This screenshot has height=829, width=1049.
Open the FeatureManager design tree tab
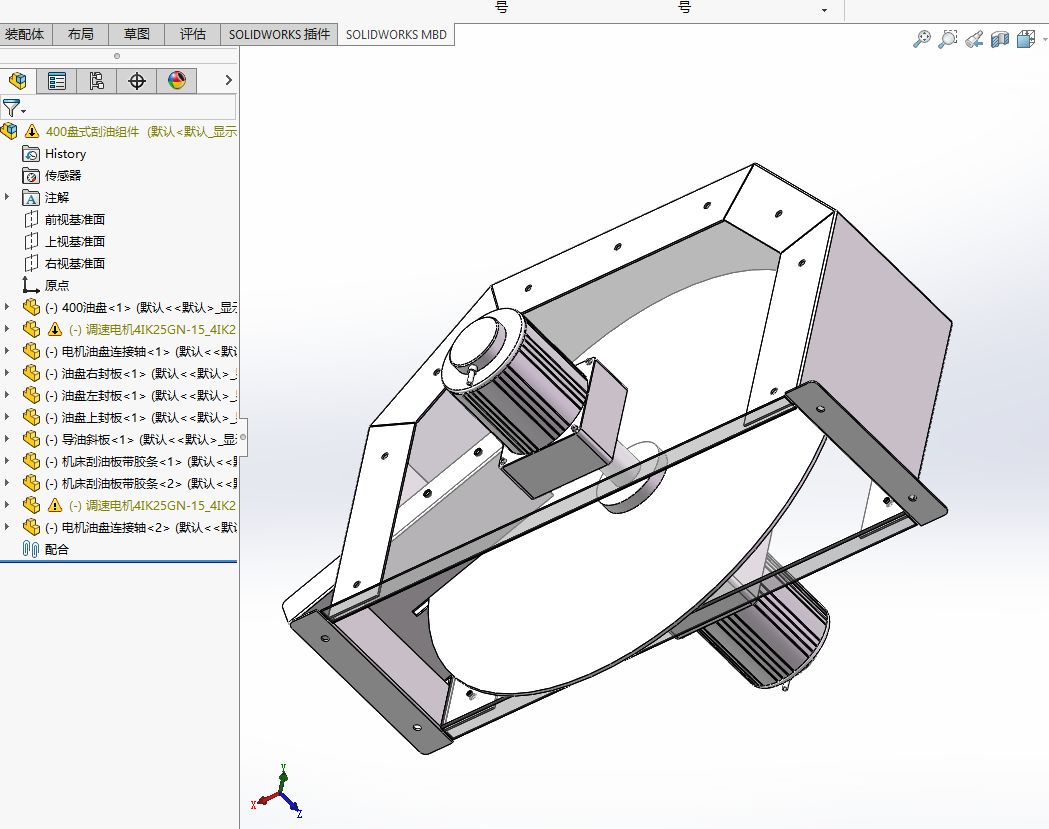[x=18, y=81]
